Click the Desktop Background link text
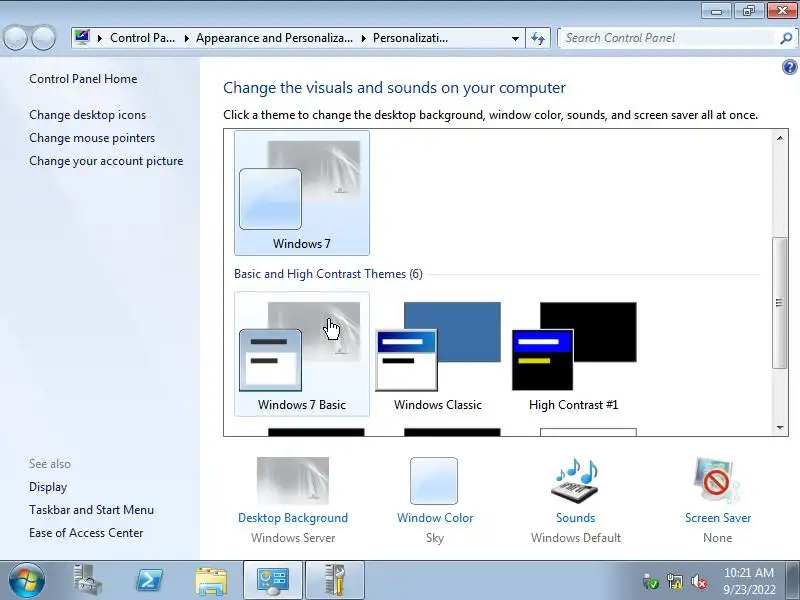This screenshot has height=600, width=800. tap(293, 518)
